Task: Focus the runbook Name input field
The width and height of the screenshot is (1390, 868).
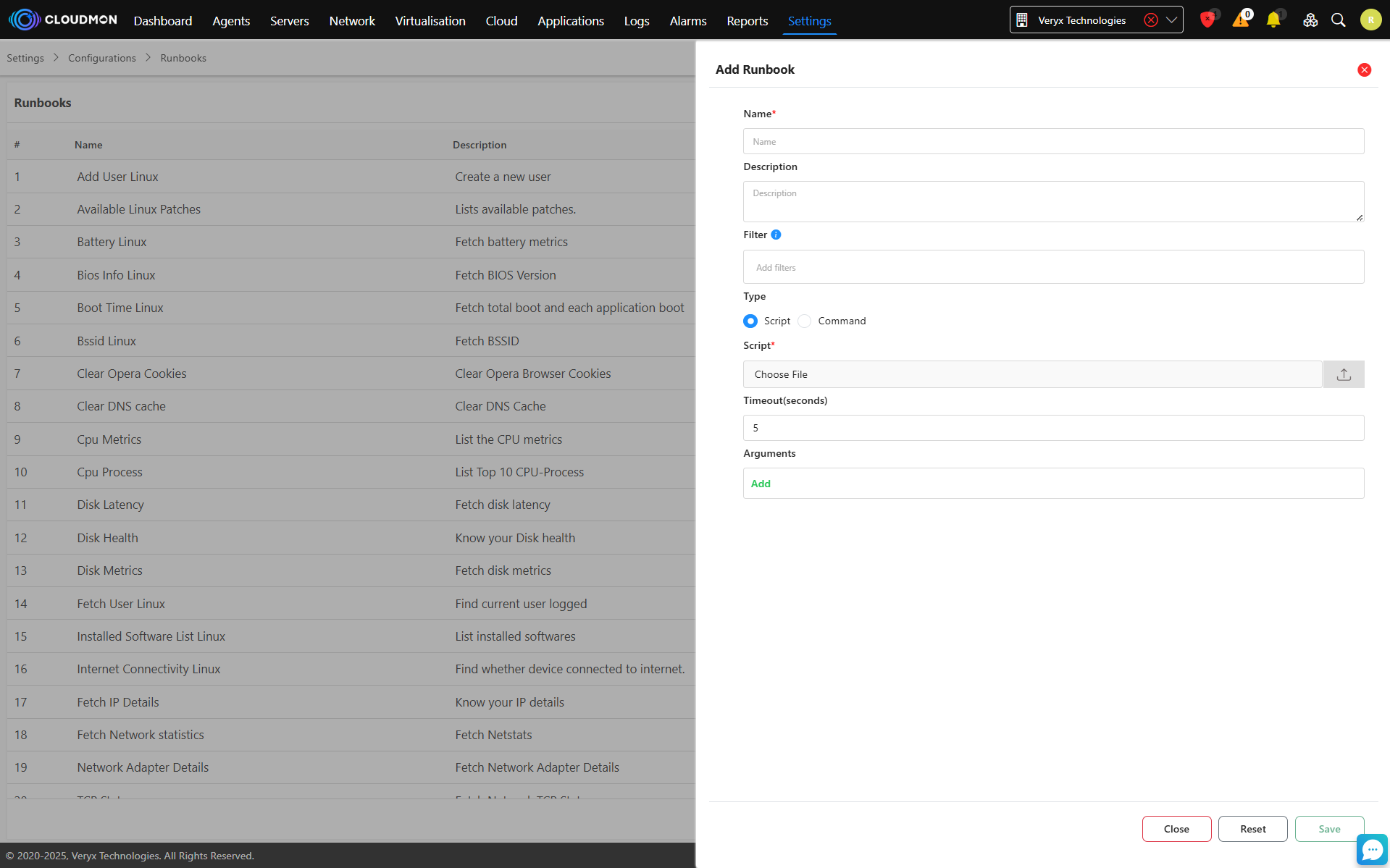Action: (x=1053, y=142)
